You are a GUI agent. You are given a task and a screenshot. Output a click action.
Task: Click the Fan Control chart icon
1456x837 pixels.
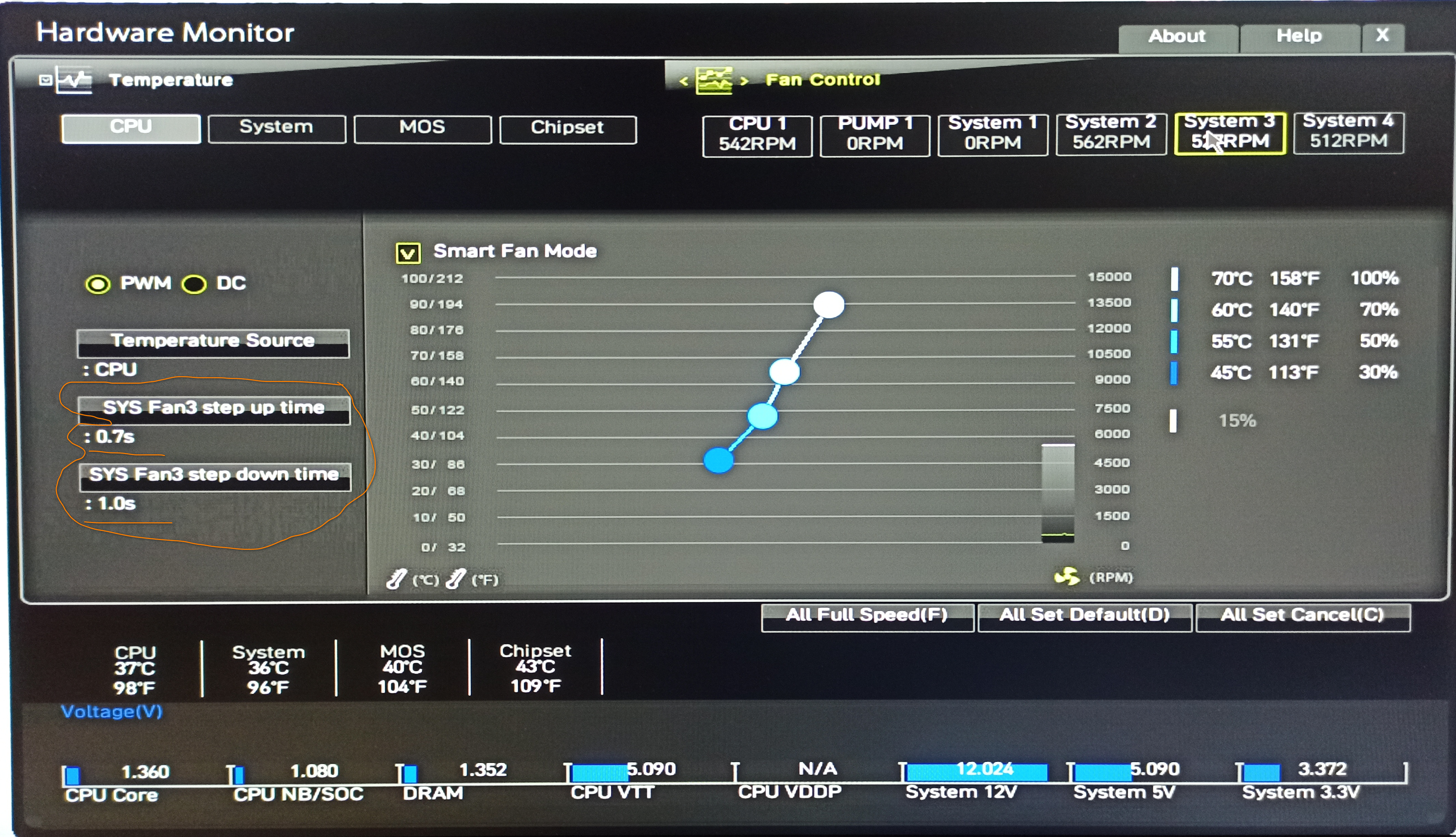pyautogui.click(x=714, y=80)
